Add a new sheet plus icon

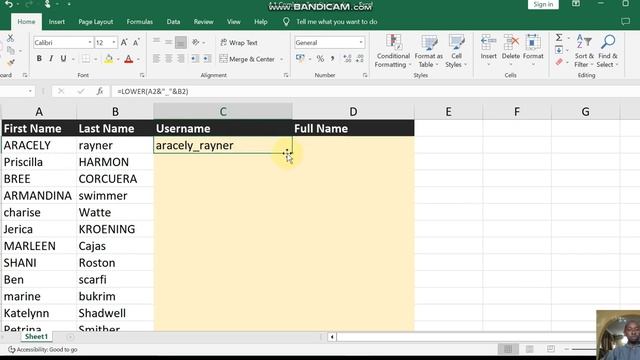(x=70, y=337)
